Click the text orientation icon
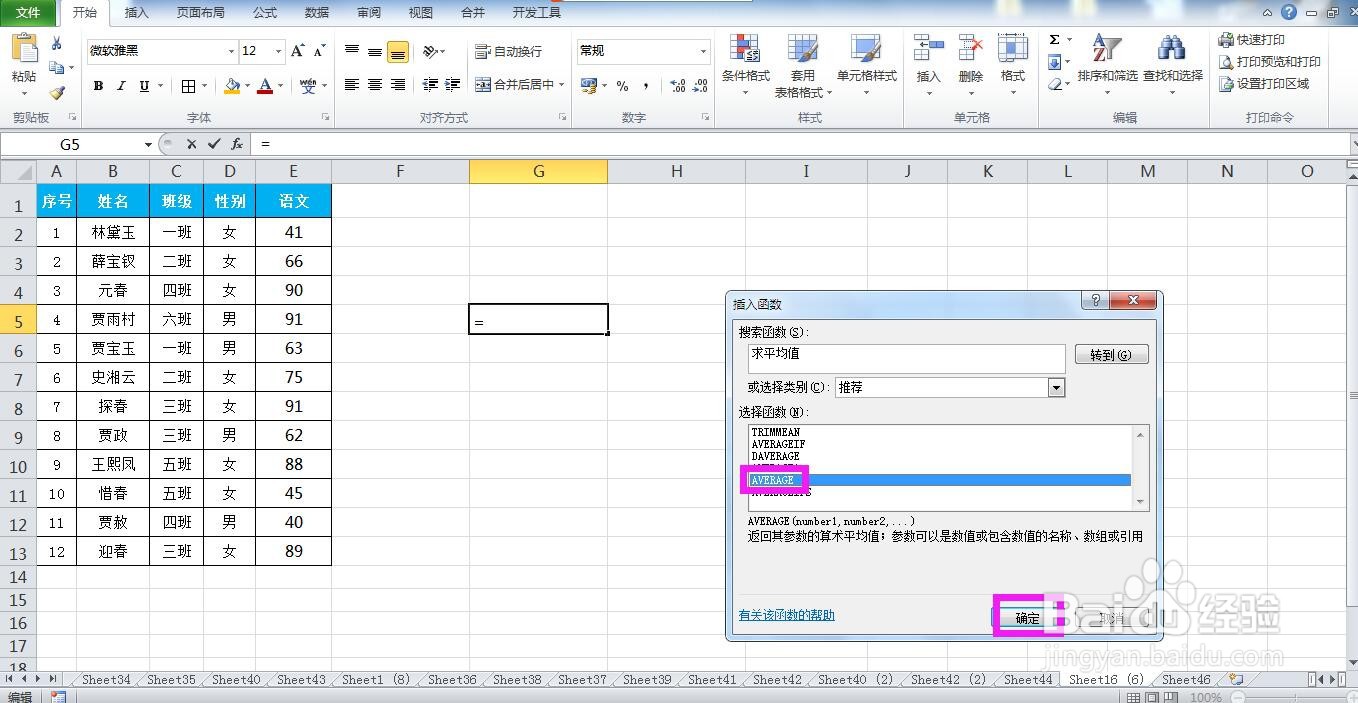The width and height of the screenshot is (1358, 703). pos(430,51)
